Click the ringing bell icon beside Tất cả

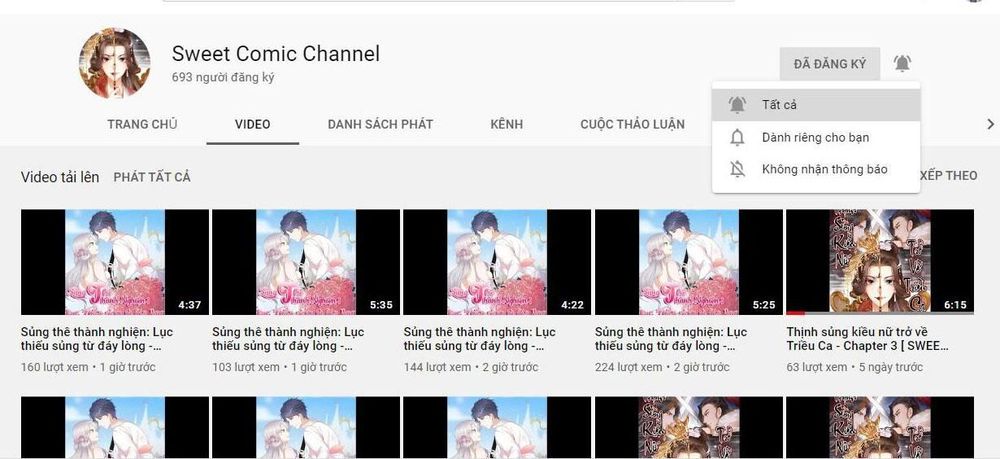pos(738,104)
